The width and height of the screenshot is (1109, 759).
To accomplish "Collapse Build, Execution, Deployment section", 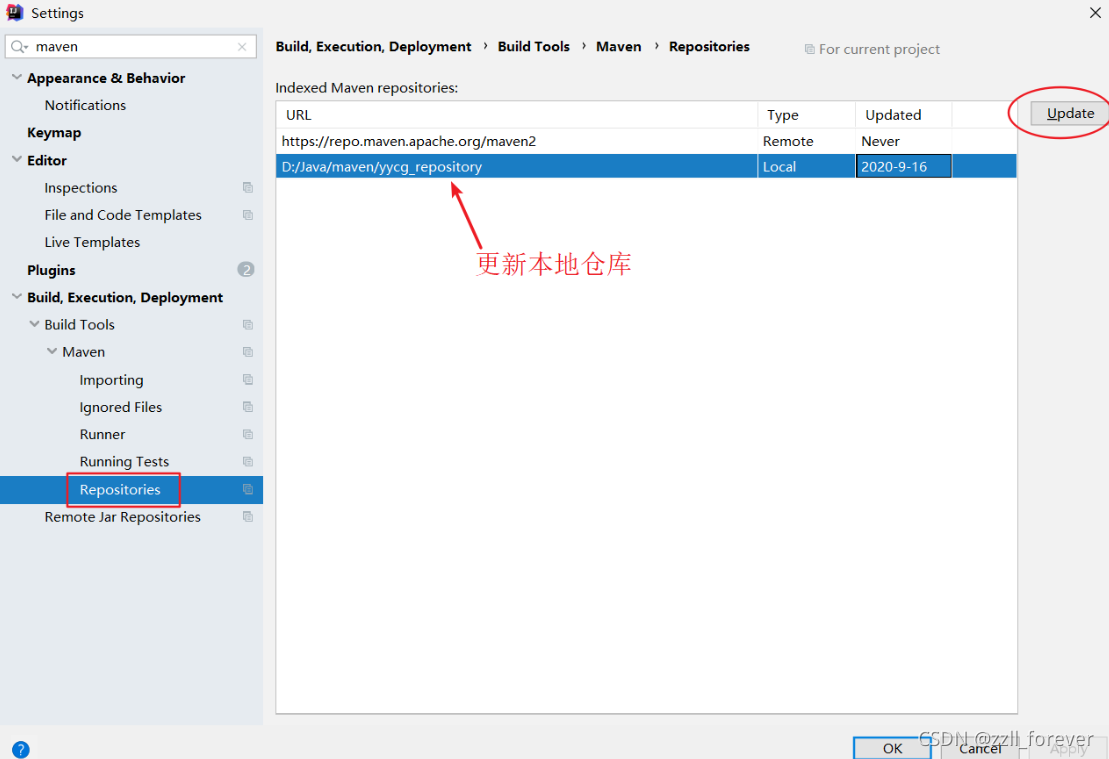I will (17, 297).
